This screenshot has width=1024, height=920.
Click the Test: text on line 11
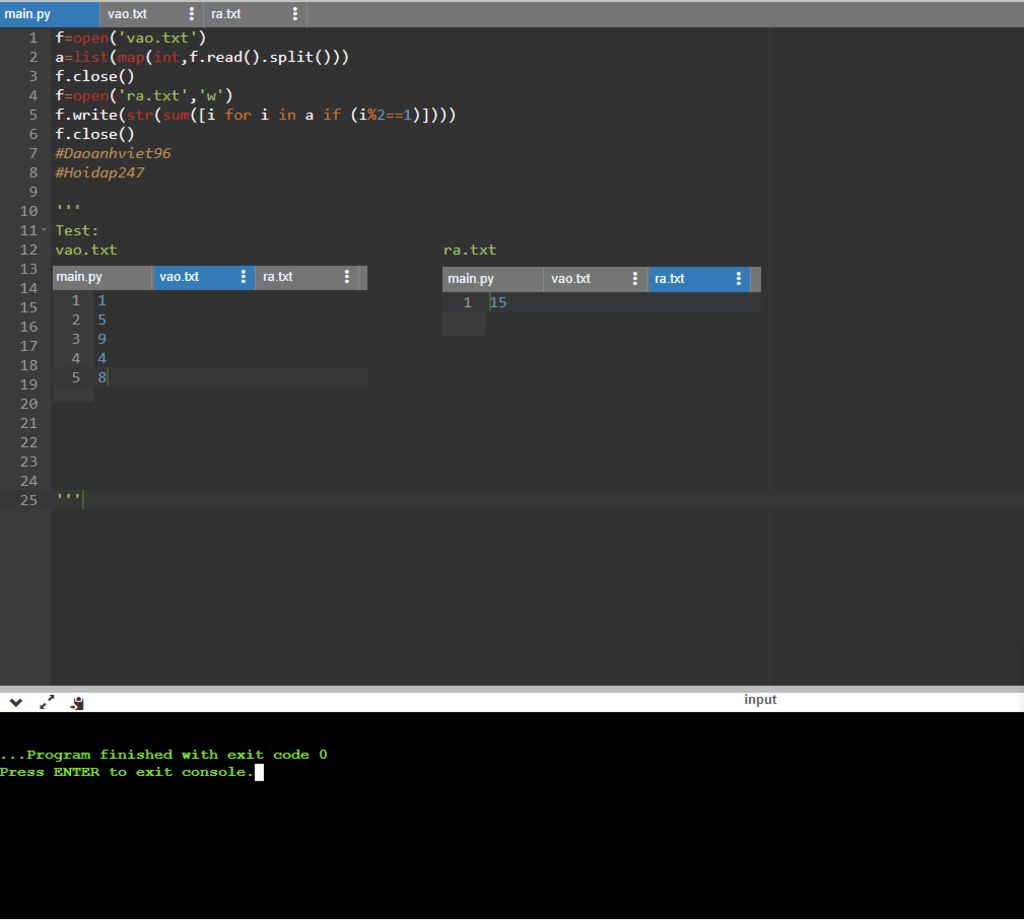point(76,230)
